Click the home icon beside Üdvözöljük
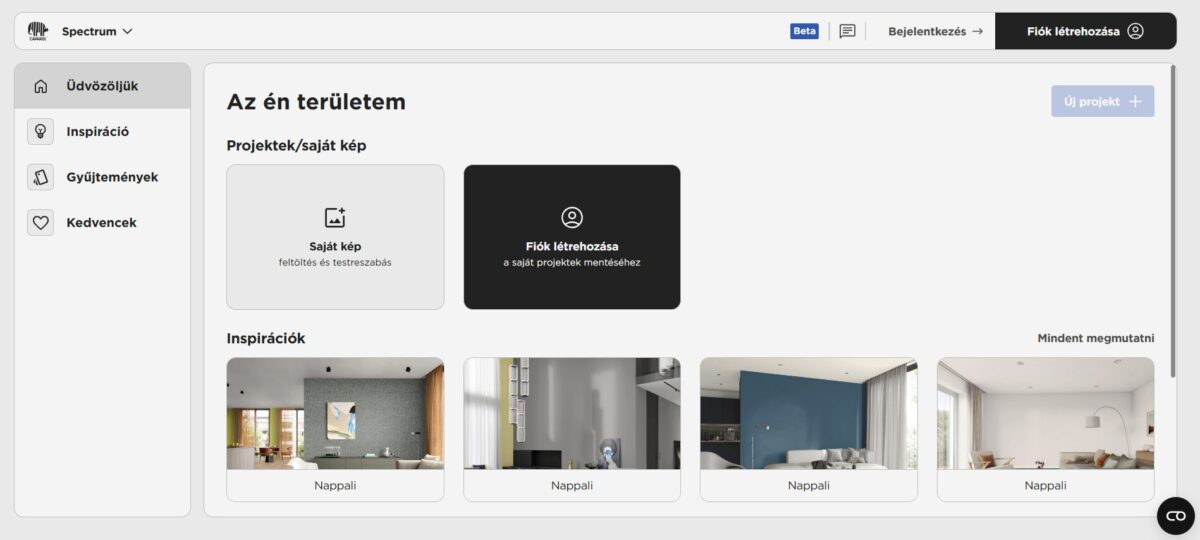1200x540 pixels. [x=41, y=86]
